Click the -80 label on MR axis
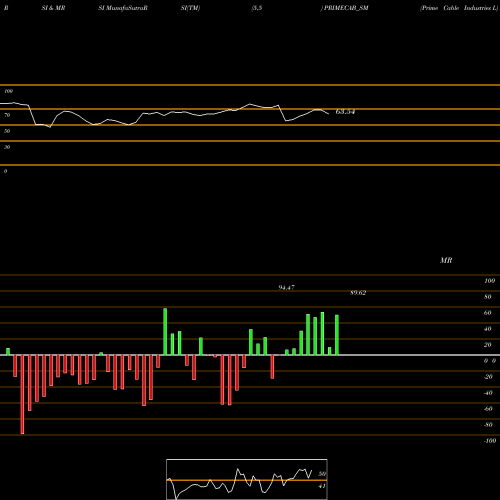 tap(488, 425)
